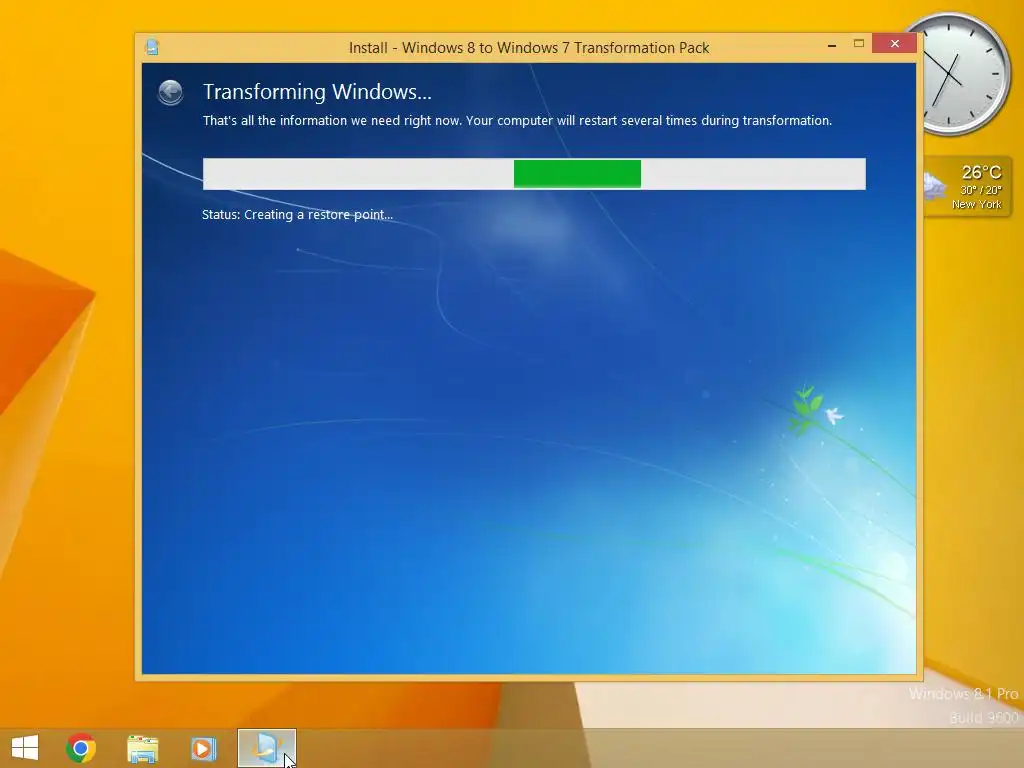Viewport: 1024px width, 768px height.
Task: Open the Windows Start button
Action: tap(25, 748)
